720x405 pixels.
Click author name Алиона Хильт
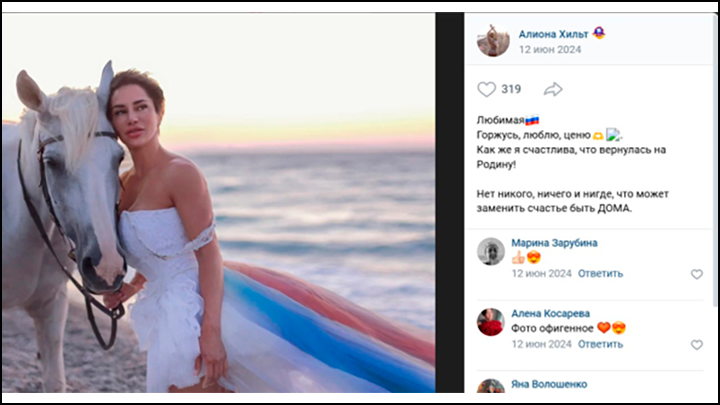click(553, 33)
